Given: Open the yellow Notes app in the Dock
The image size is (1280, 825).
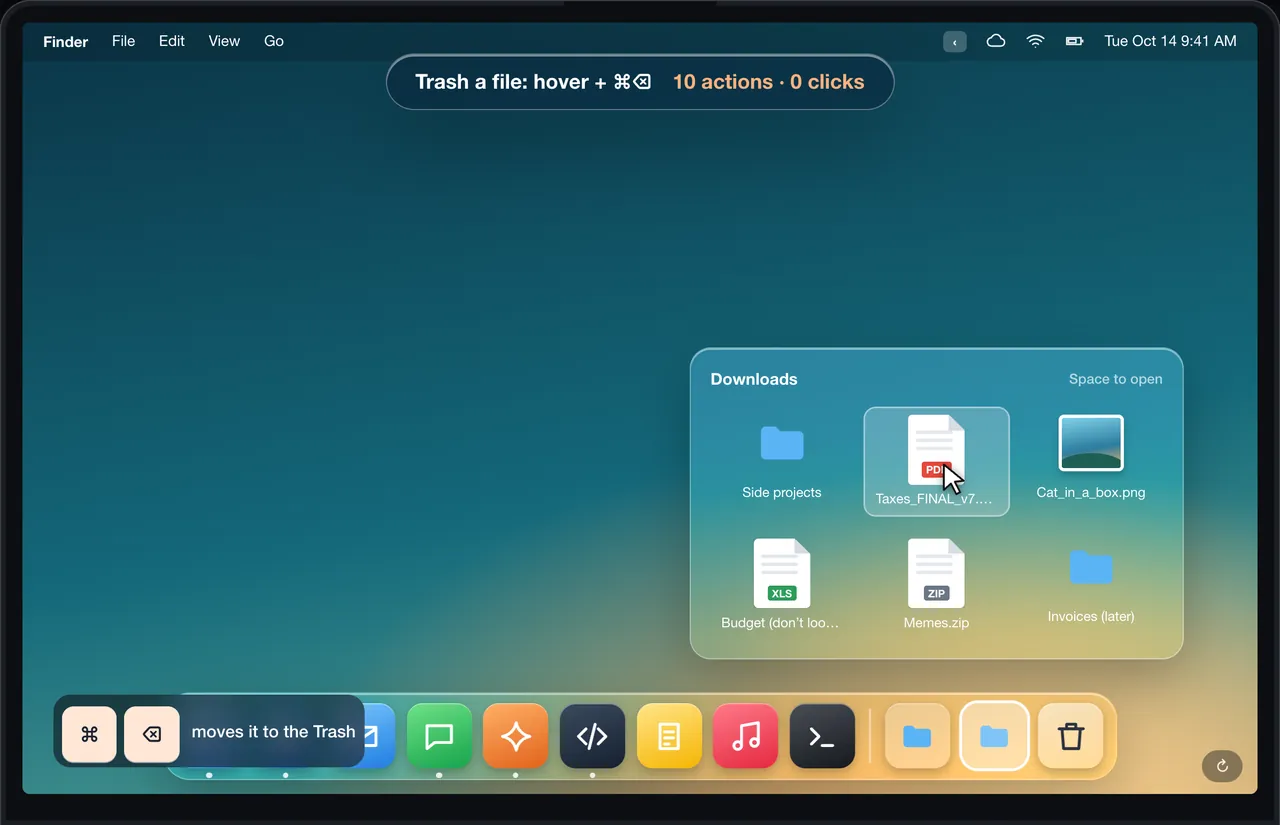Looking at the screenshot, I should [669, 737].
